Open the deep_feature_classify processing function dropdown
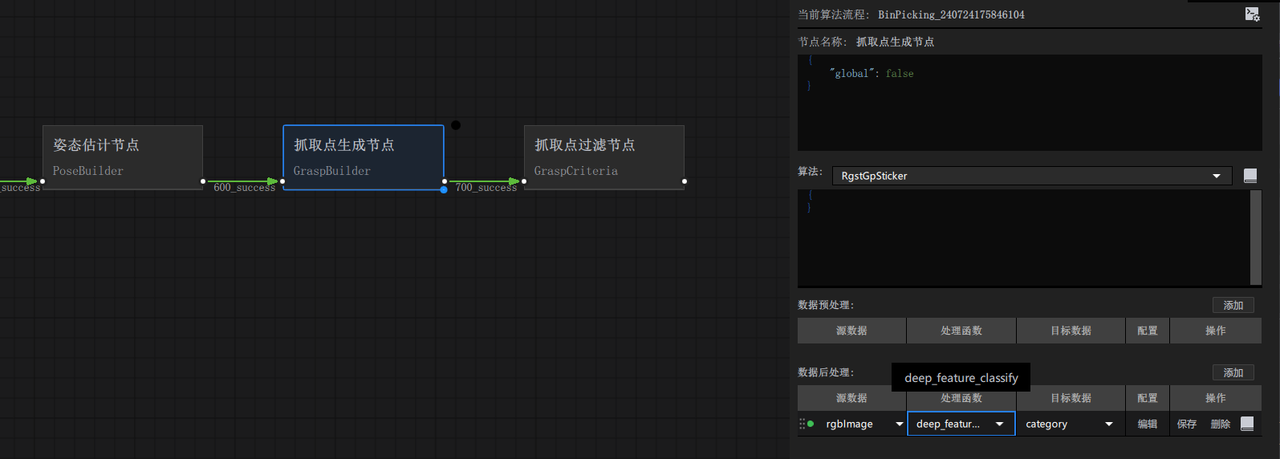1280x459 pixels. [960, 424]
